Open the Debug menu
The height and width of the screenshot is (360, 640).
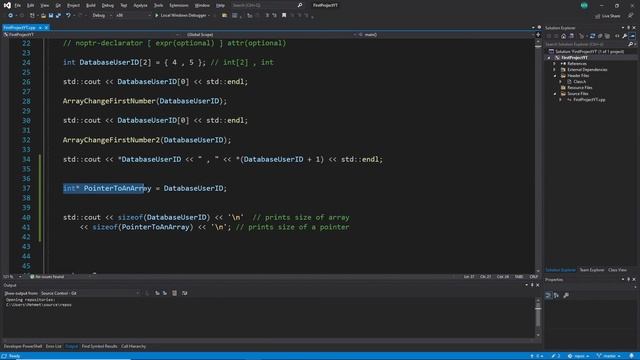(108, 5)
